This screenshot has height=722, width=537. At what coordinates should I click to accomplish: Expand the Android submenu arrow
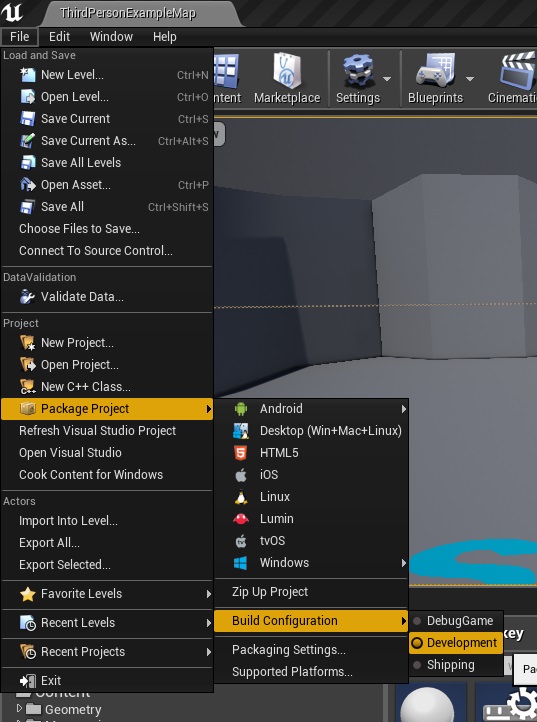pos(403,409)
